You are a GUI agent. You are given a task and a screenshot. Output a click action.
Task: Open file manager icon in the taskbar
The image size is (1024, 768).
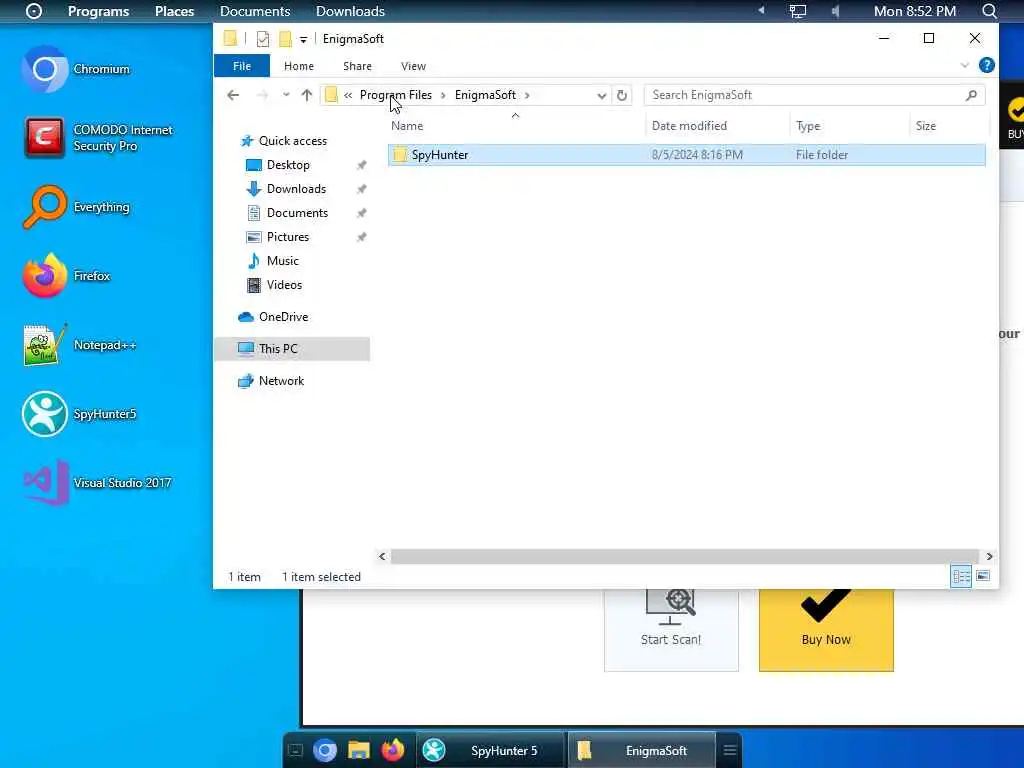(359, 750)
